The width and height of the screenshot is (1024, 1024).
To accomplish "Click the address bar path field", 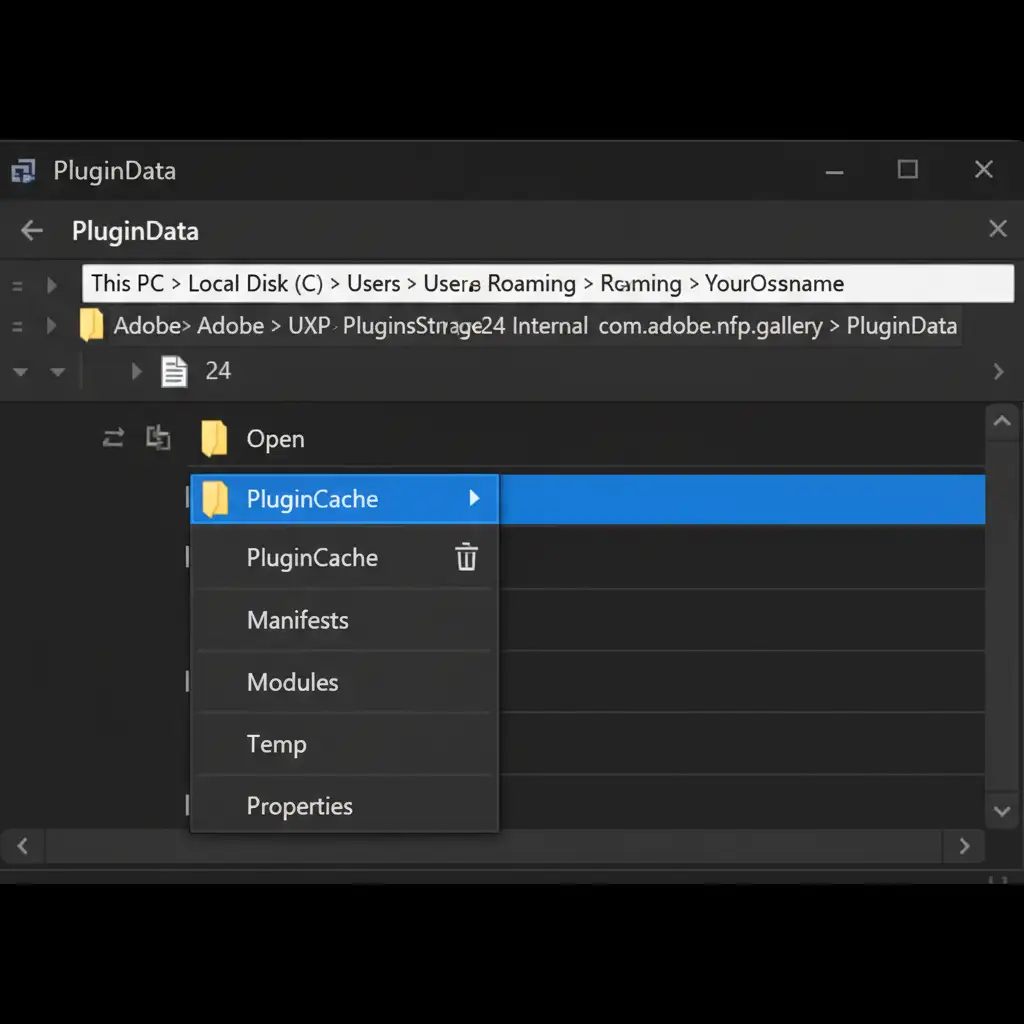I will 547,283.
